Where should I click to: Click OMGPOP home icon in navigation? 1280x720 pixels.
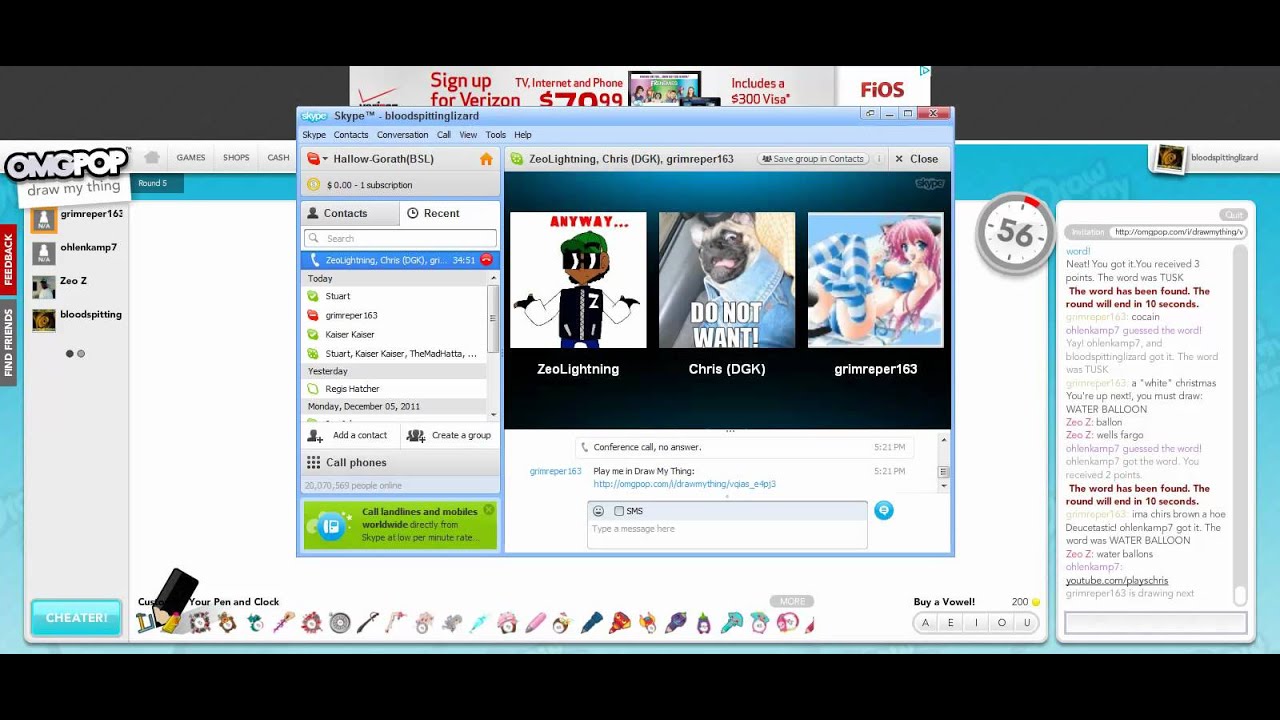(152, 157)
